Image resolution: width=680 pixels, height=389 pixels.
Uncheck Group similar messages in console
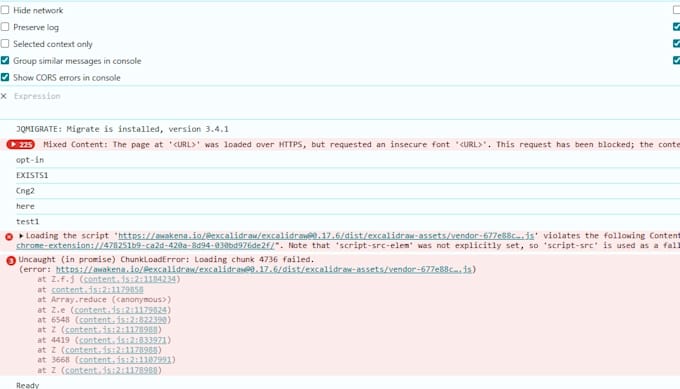[5, 61]
